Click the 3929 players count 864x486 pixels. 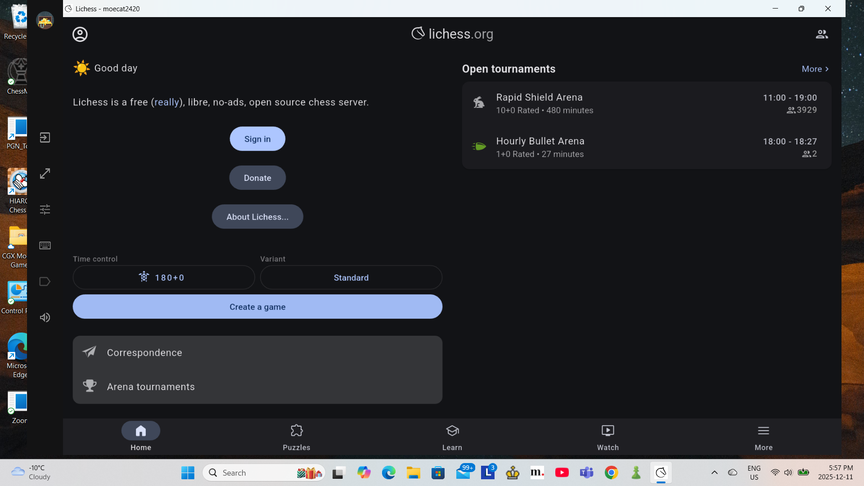click(802, 110)
